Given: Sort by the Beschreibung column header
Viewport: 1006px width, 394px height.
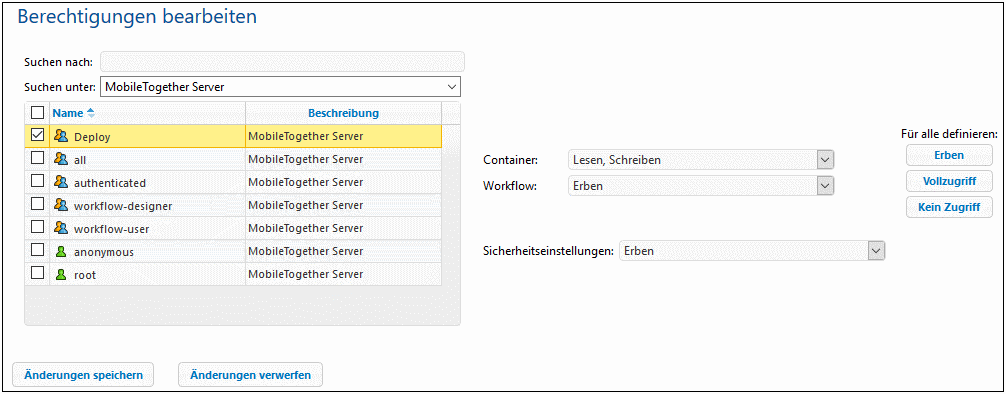Looking at the screenshot, I should (x=343, y=113).
